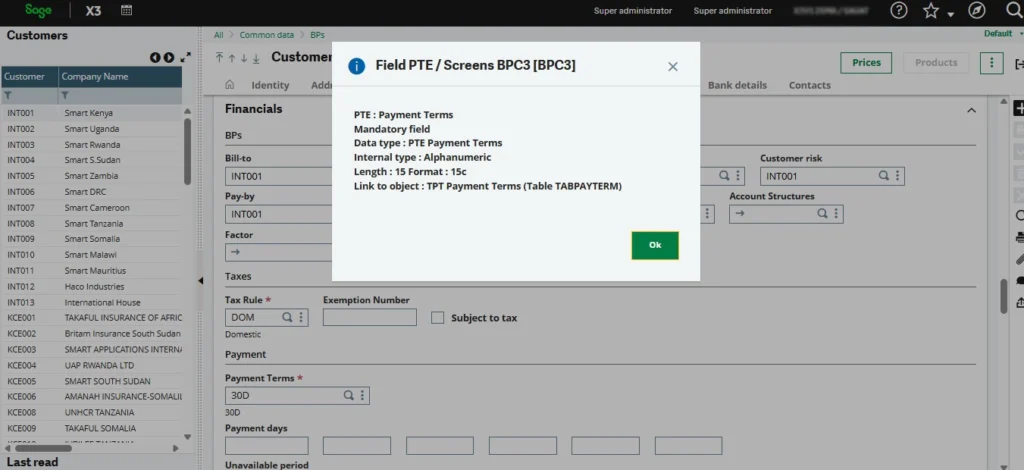This screenshot has height=470, width=1024.
Task: Select customer row Smart Uganda
Action: [x=91, y=129]
